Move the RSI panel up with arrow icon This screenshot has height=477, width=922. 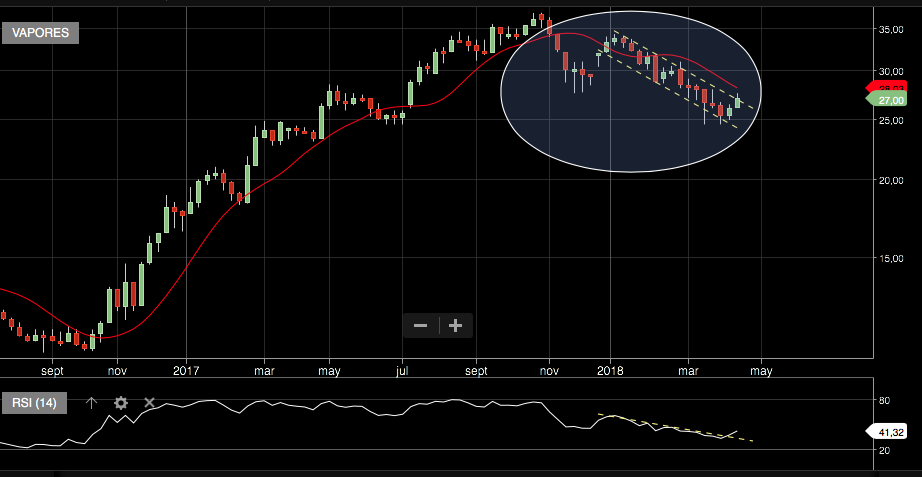tap(91, 403)
